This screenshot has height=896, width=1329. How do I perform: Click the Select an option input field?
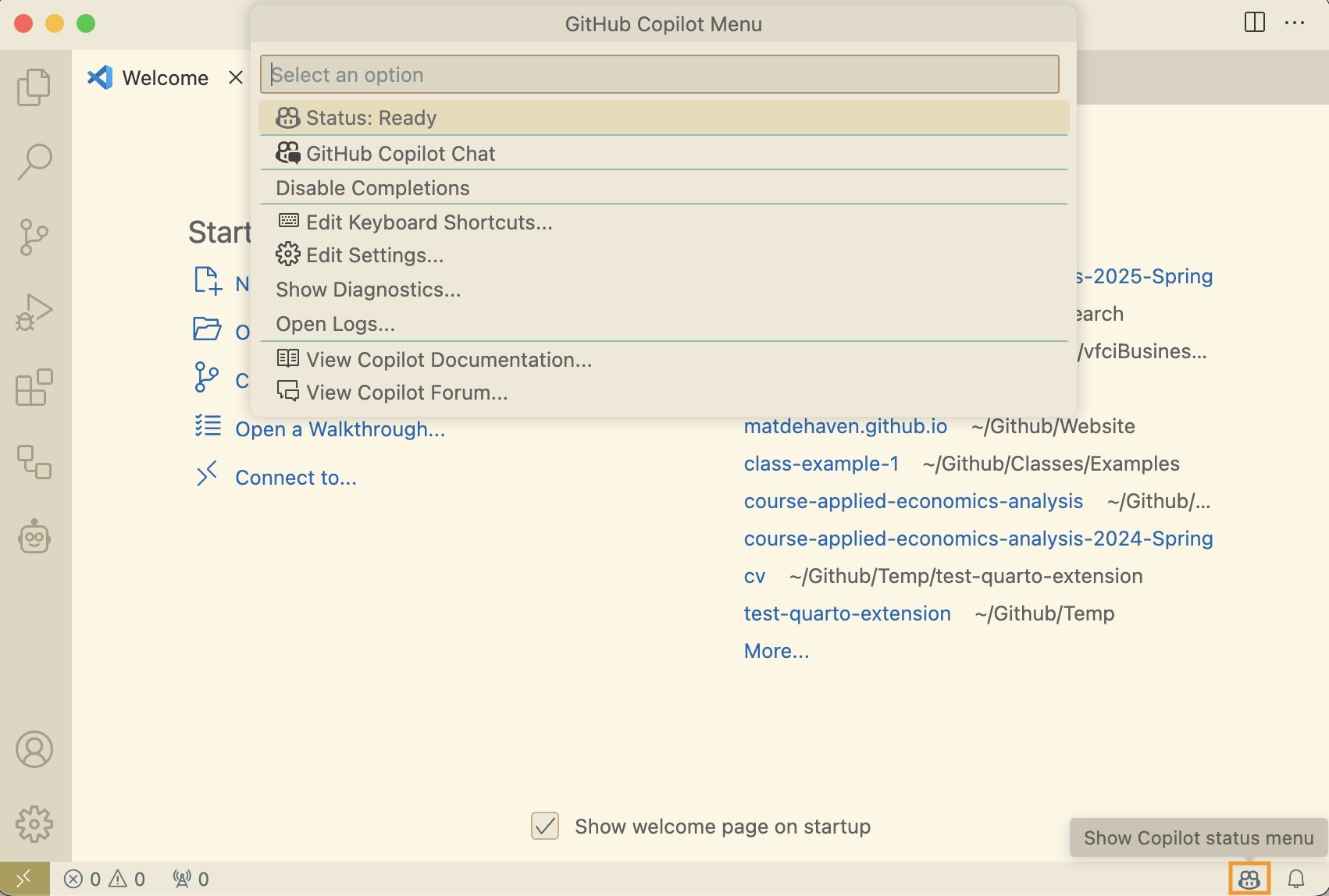659,75
